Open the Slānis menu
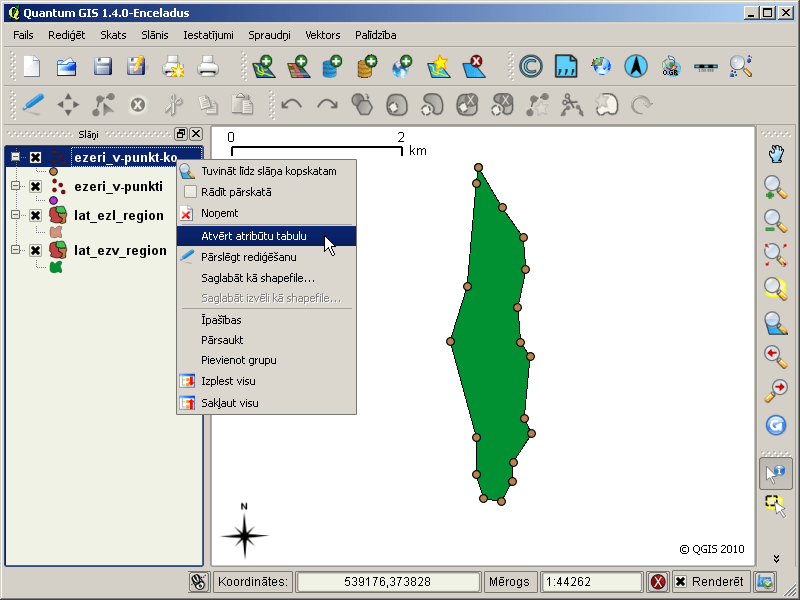Viewport: 800px width, 600px height. [155, 35]
